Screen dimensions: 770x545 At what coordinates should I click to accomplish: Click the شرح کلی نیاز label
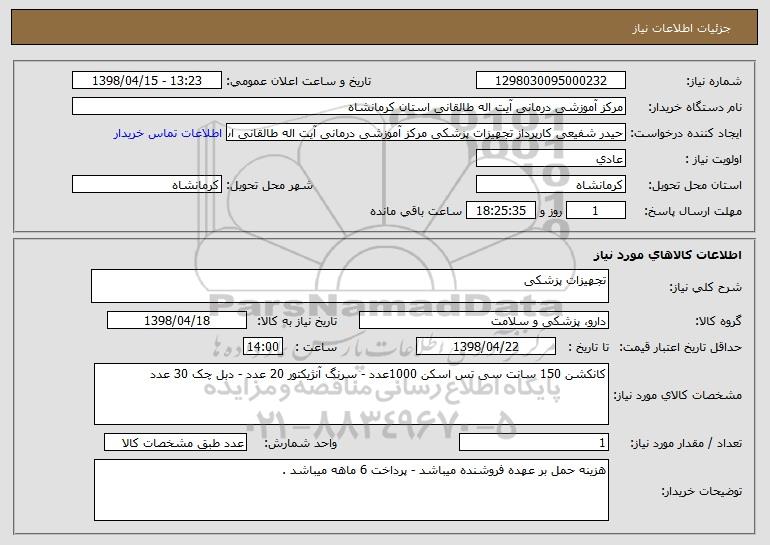click(706, 287)
